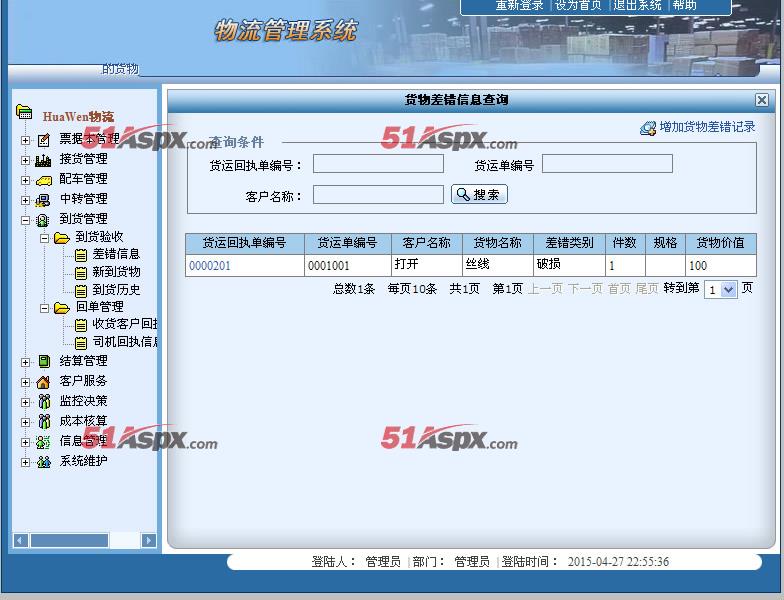Expand the 信息管理 tree node
The width and height of the screenshot is (784, 600).
tap(26, 442)
